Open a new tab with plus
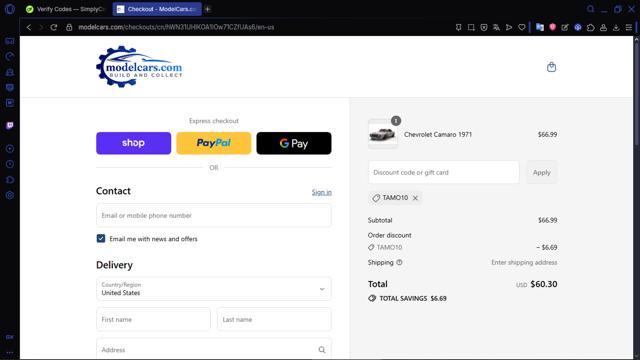640x360 pixels. [208, 9]
